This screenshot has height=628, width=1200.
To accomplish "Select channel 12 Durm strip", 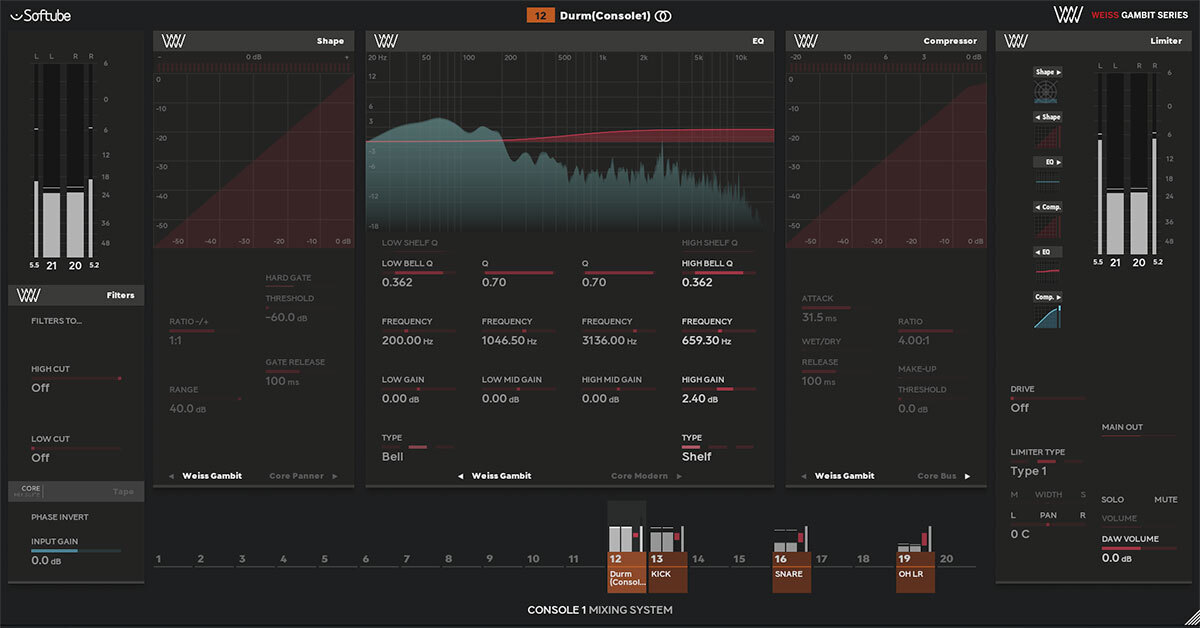I will tap(627, 547).
